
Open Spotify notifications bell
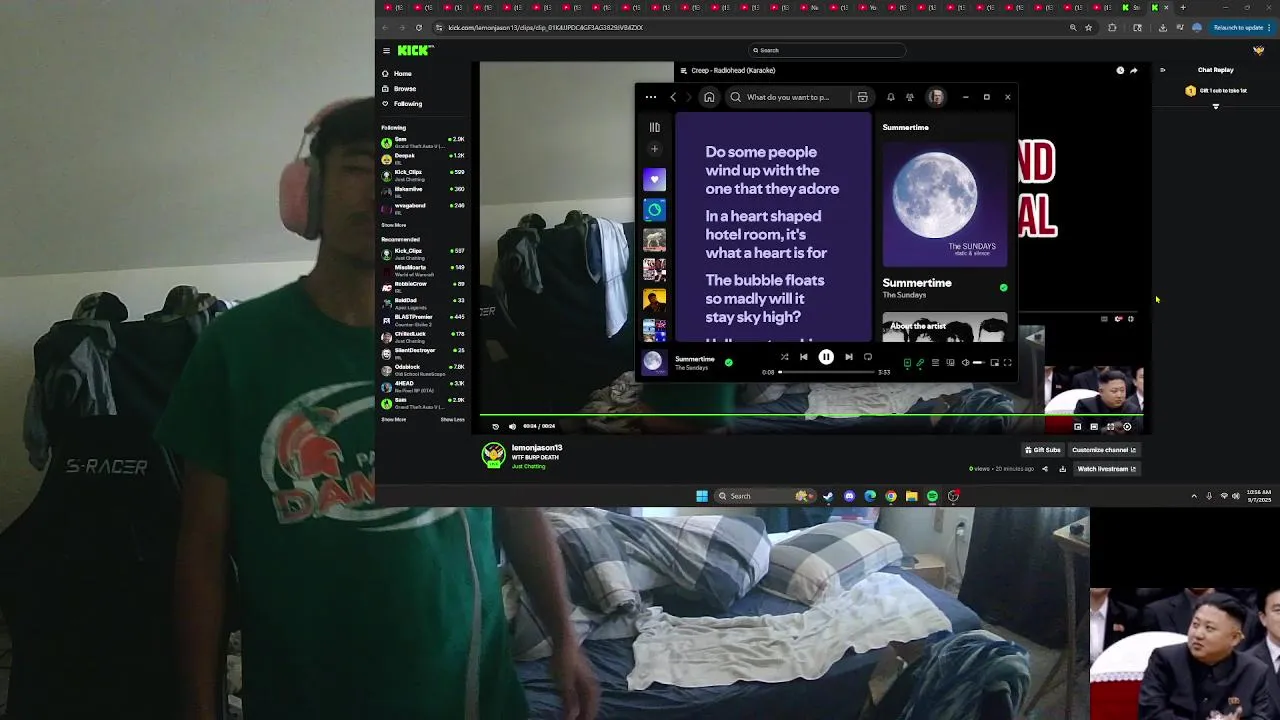tap(890, 97)
